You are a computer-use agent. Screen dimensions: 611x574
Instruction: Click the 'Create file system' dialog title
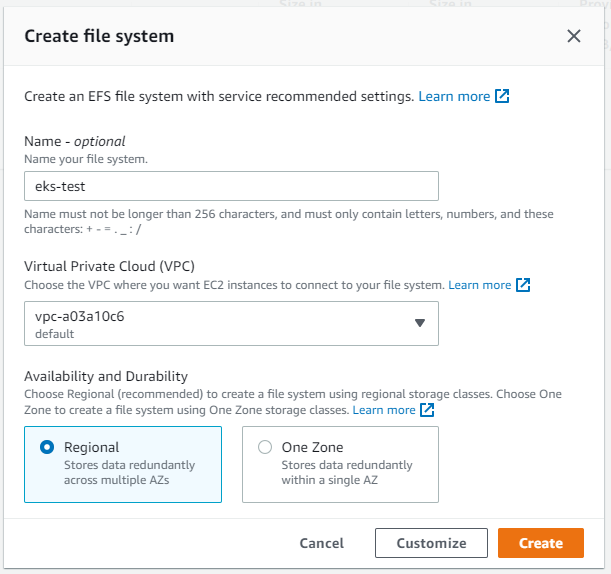coord(99,36)
